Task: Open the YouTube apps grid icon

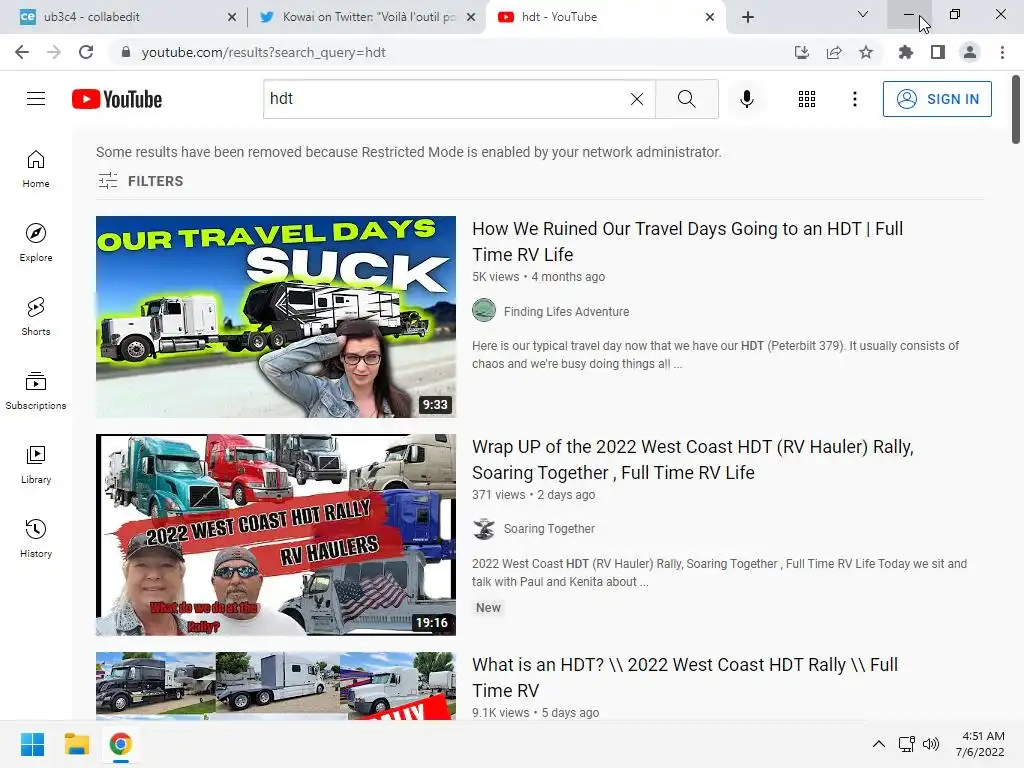Action: (807, 99)
